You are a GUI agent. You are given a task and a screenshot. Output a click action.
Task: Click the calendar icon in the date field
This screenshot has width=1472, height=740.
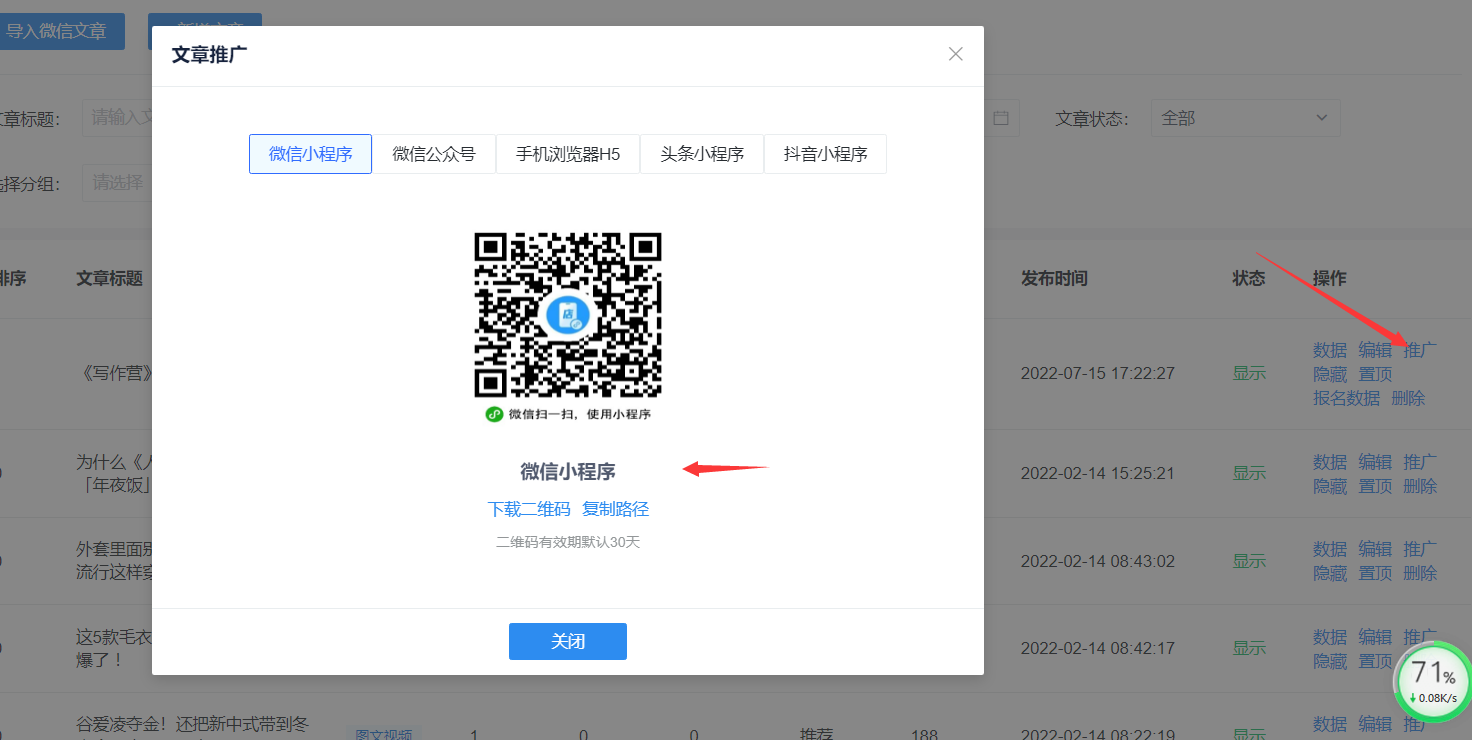click(x=1001, y=118)
